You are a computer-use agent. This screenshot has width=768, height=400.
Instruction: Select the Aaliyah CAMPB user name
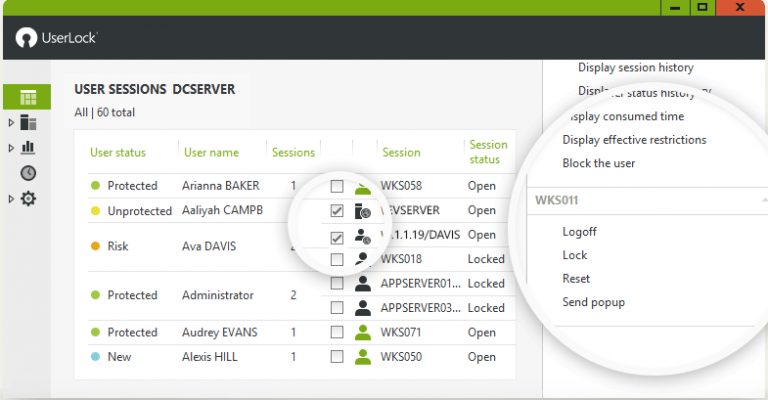click(222, 211)
